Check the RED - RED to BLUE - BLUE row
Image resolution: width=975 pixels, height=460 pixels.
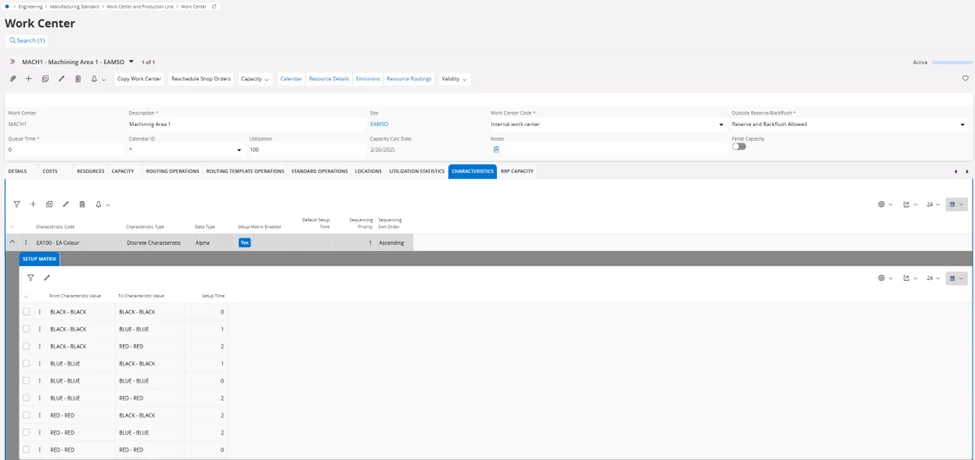(x=26, y=432)
